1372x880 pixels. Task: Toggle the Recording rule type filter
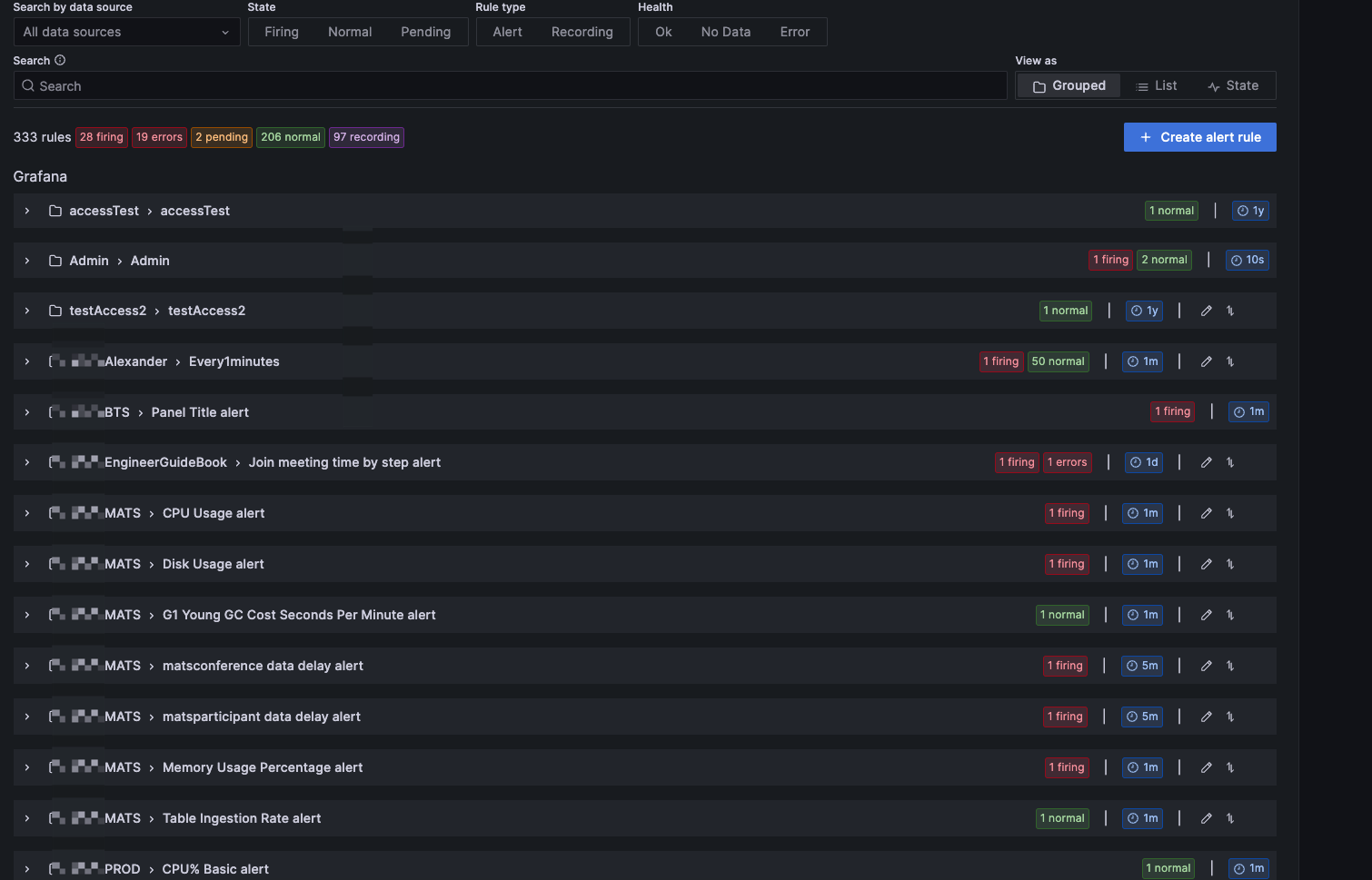582,31
